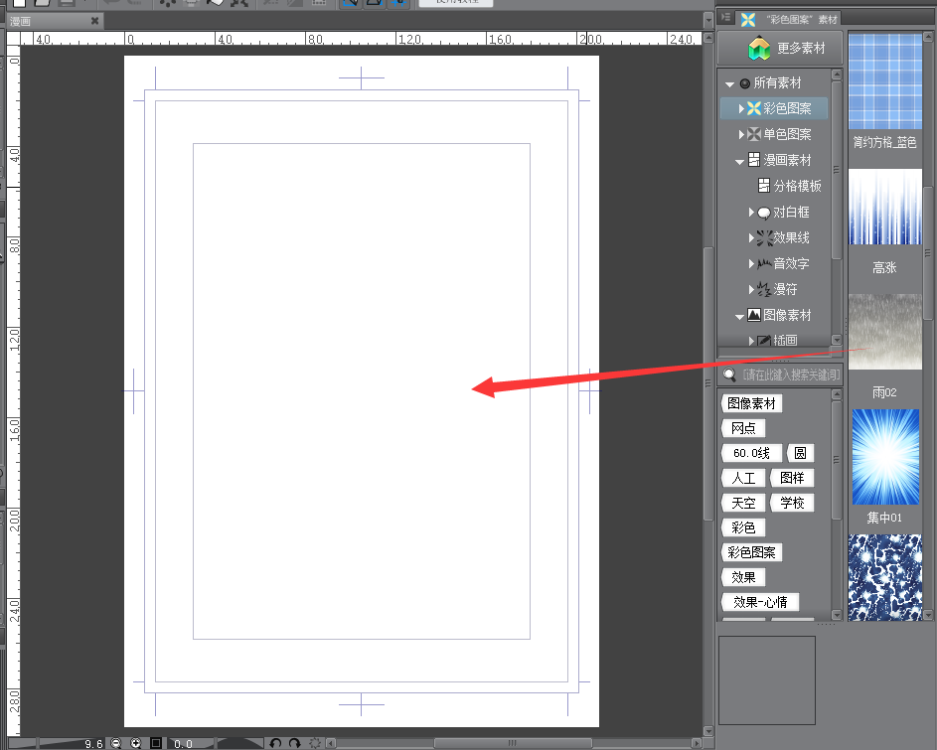This screenshot has height=750, width=937.
Task: Click the magnifier search icon in the material panel
Action: pos(729,375)
